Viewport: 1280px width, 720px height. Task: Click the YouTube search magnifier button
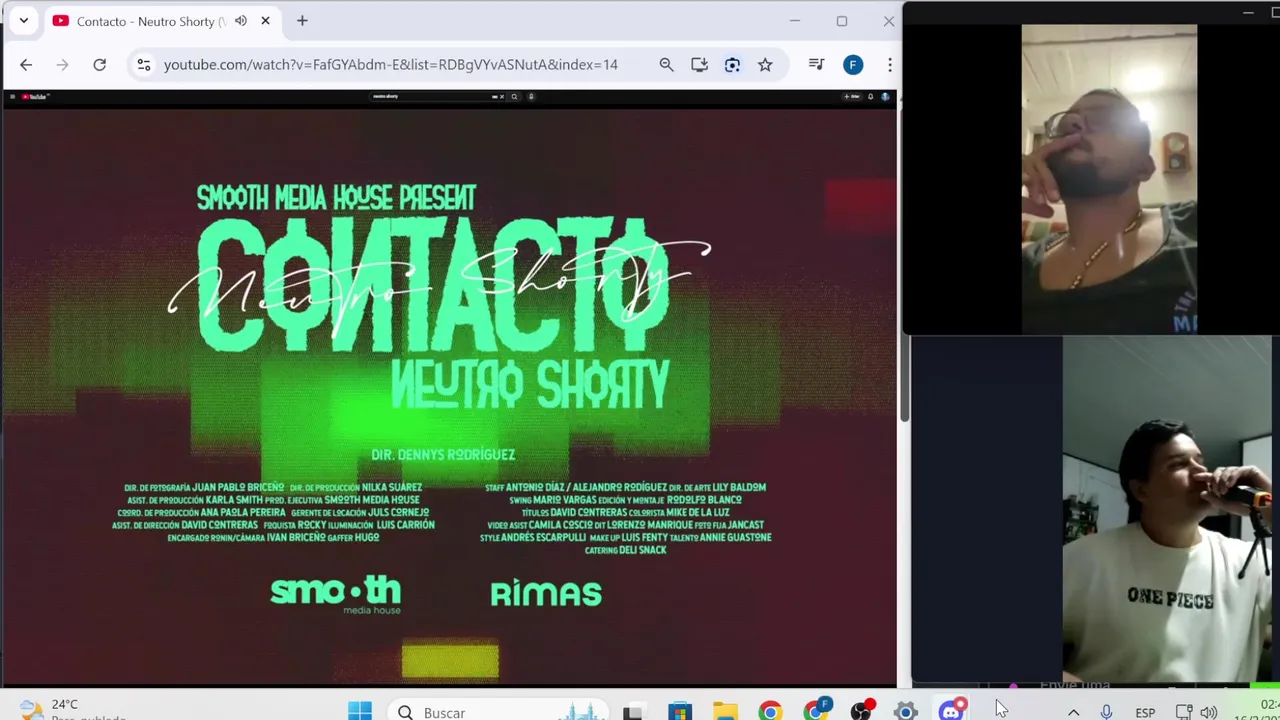(x=514, y=97)
